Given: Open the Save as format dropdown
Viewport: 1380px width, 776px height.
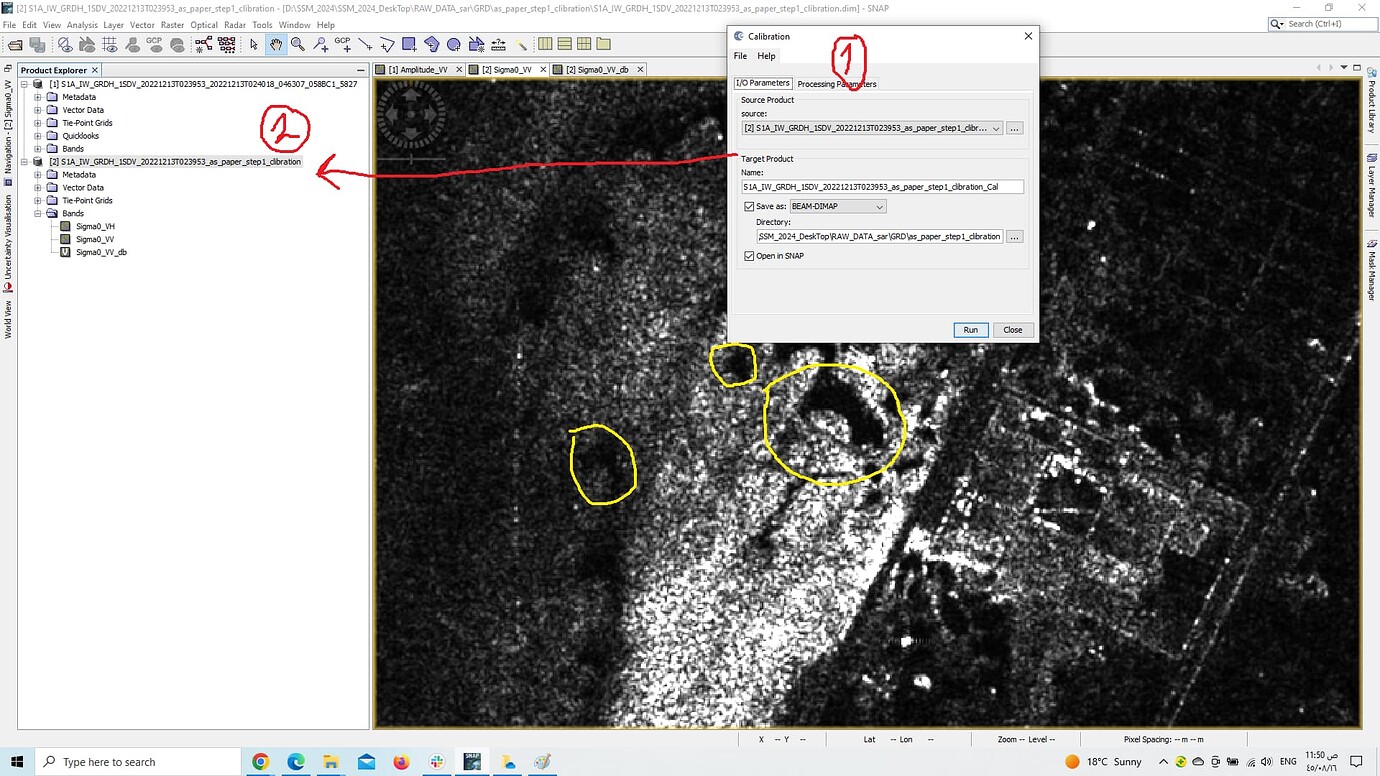Looking at the screenshot, I should pos(879,206).
